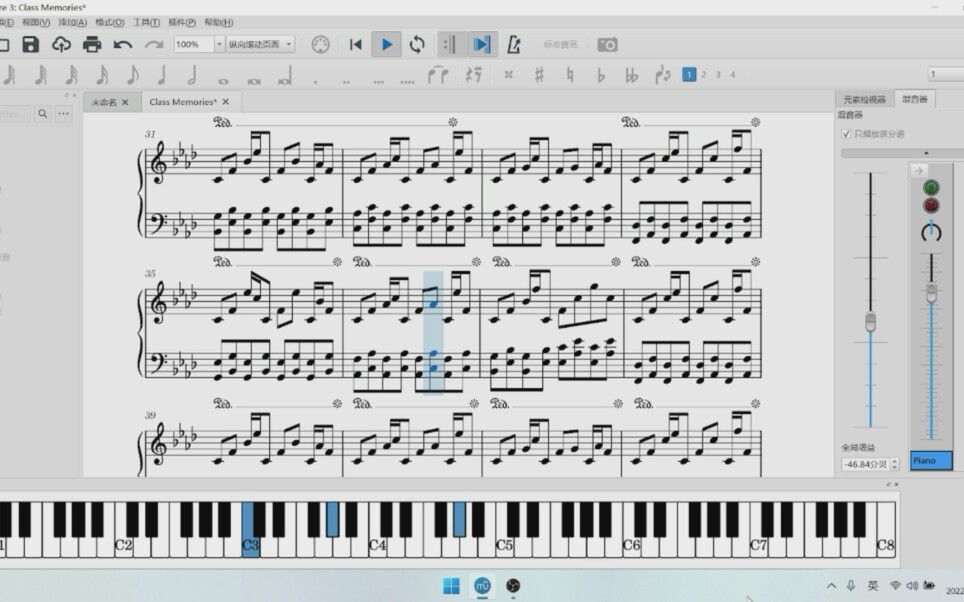
Task: Select the half note duration
Action: pyautogui.click(x=192, y=75)
